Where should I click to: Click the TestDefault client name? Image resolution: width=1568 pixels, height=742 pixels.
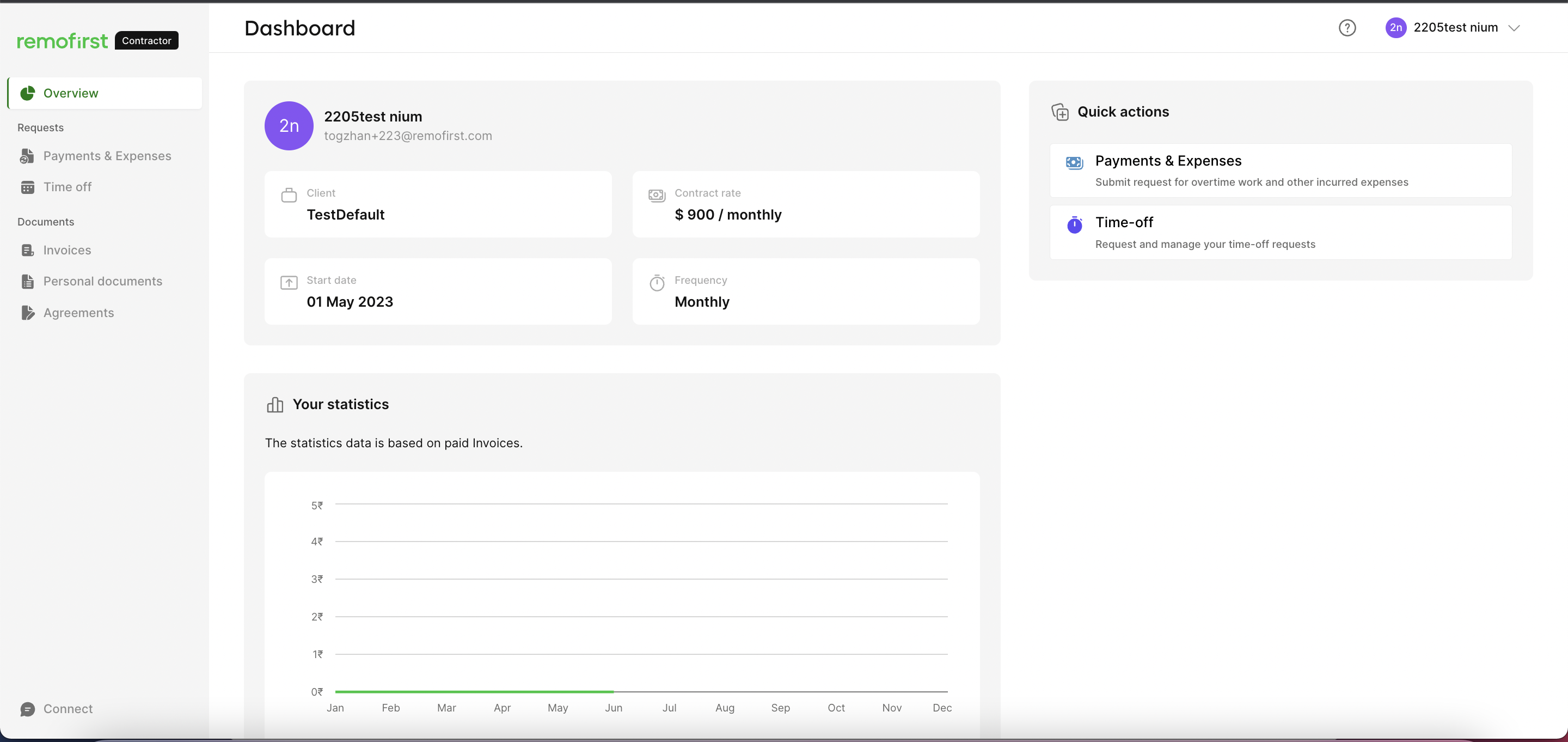coord(345,215)
